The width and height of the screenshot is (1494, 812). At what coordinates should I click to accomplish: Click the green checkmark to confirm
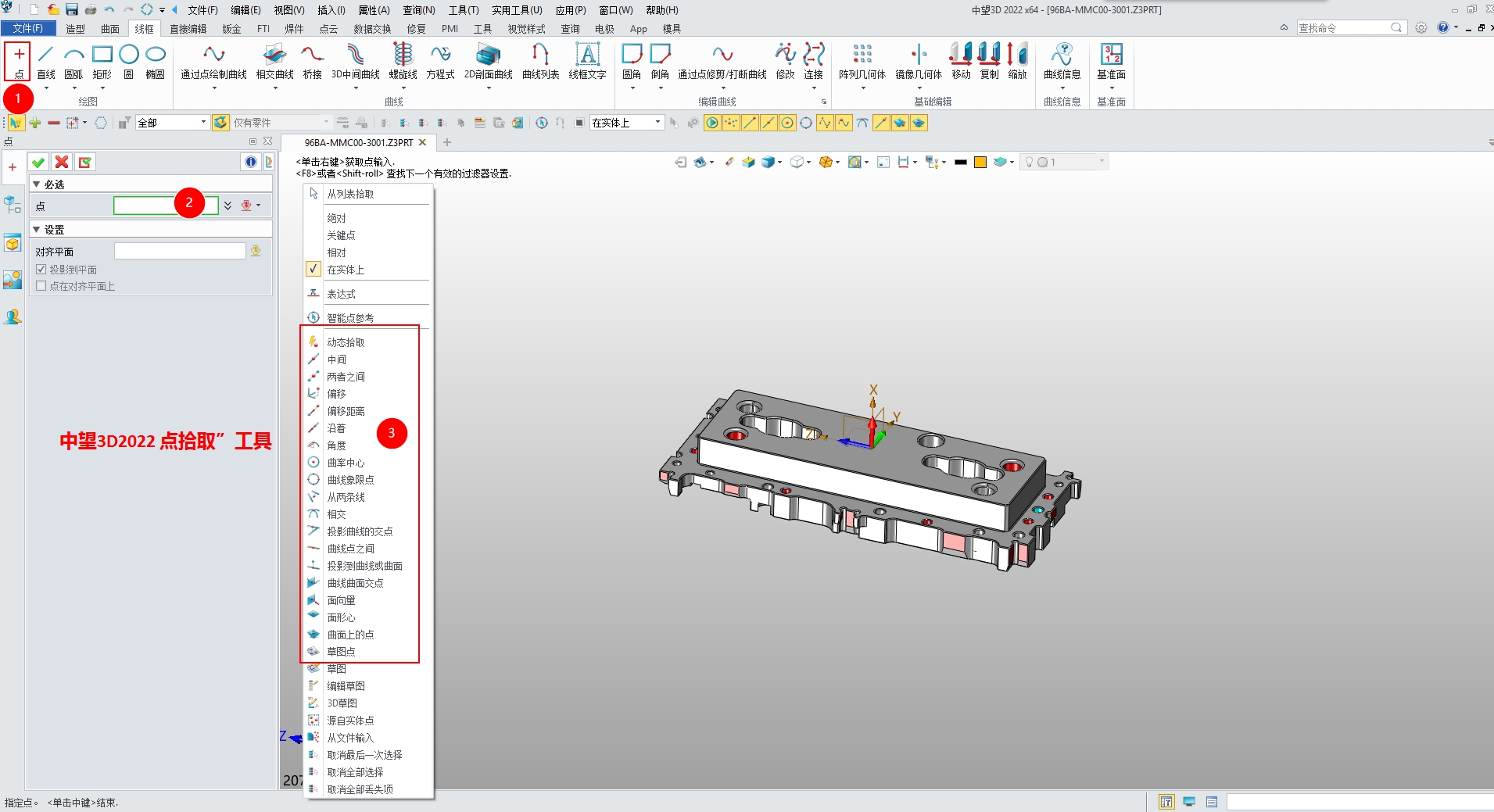38,162
